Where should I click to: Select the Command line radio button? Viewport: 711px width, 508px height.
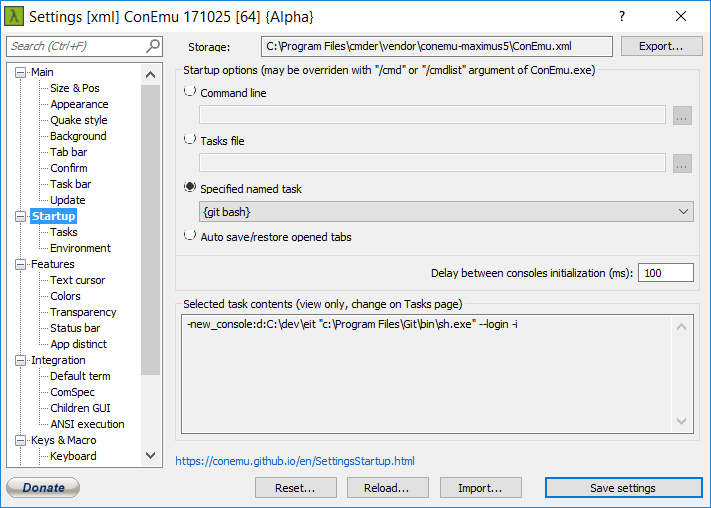coord(190,92)
